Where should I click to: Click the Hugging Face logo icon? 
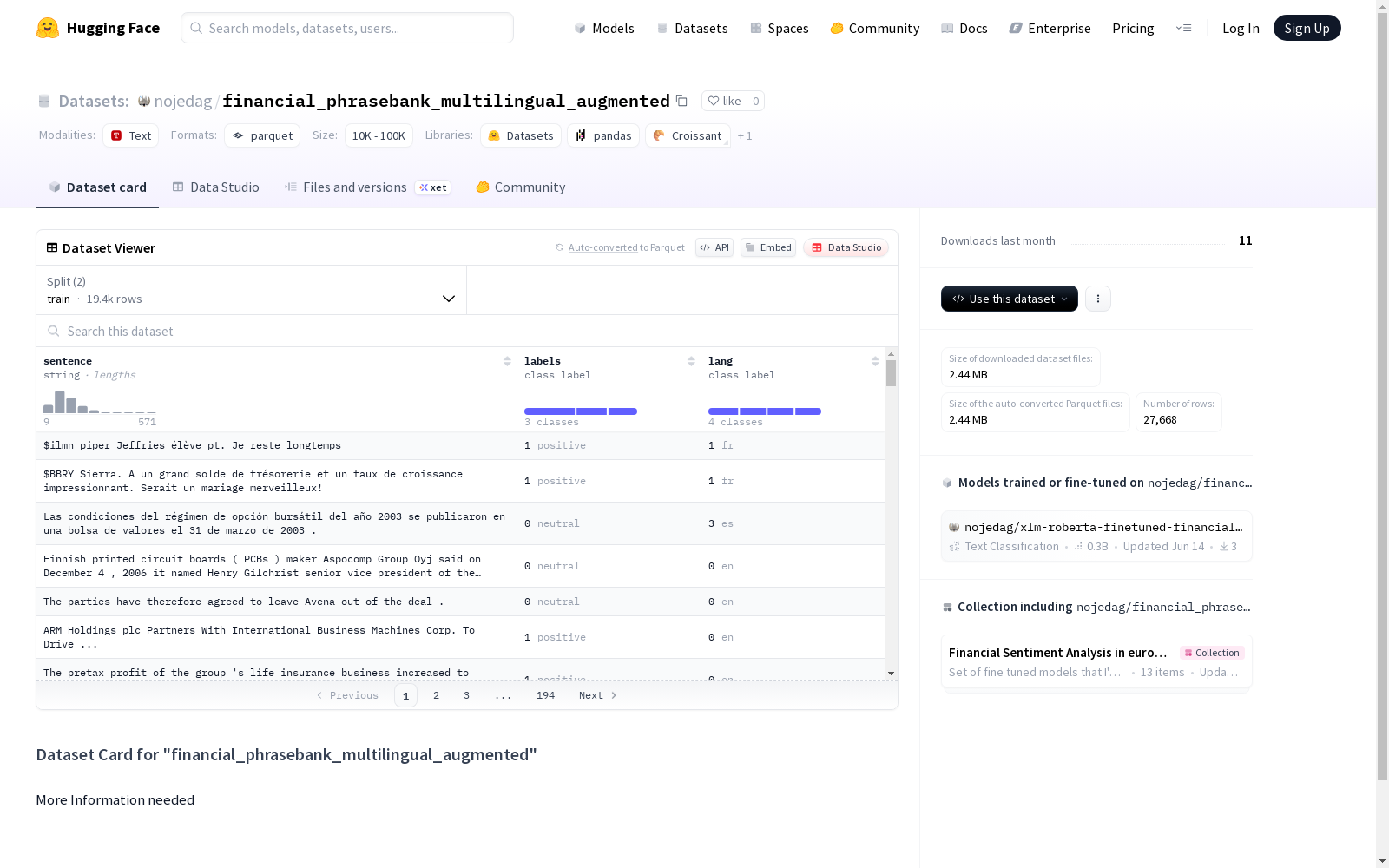click(x=48, y=28)
